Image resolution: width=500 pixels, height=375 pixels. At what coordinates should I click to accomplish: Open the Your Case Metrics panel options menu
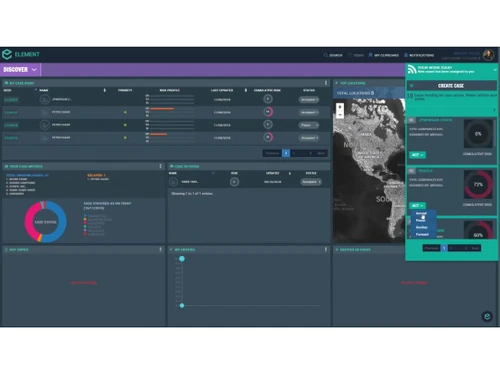(160, 166)
